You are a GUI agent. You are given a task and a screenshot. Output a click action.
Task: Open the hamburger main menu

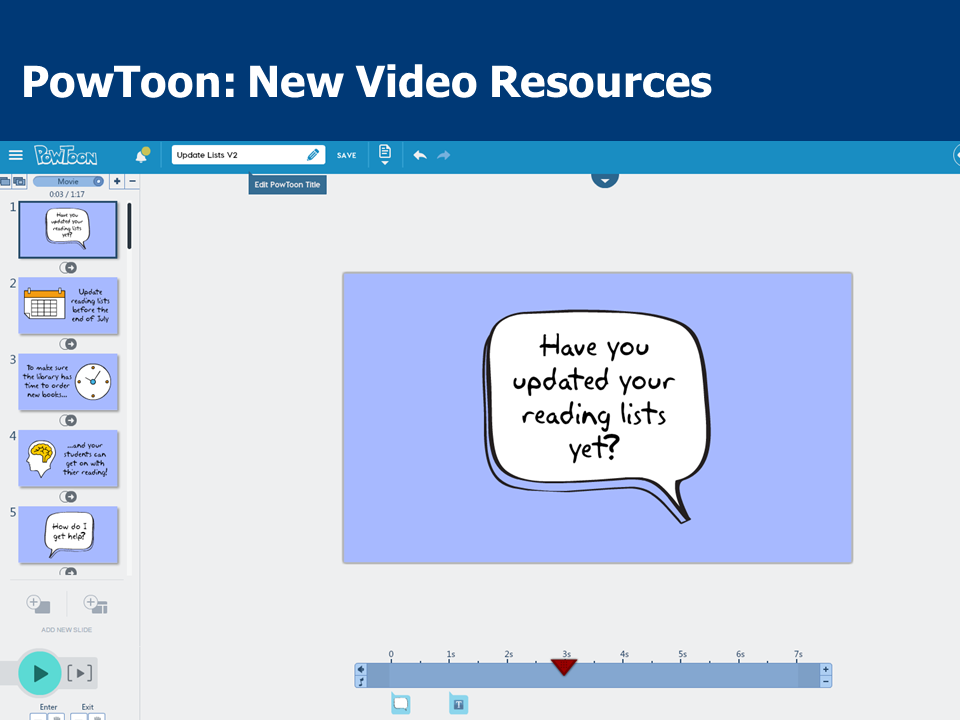tap(15, 155)
